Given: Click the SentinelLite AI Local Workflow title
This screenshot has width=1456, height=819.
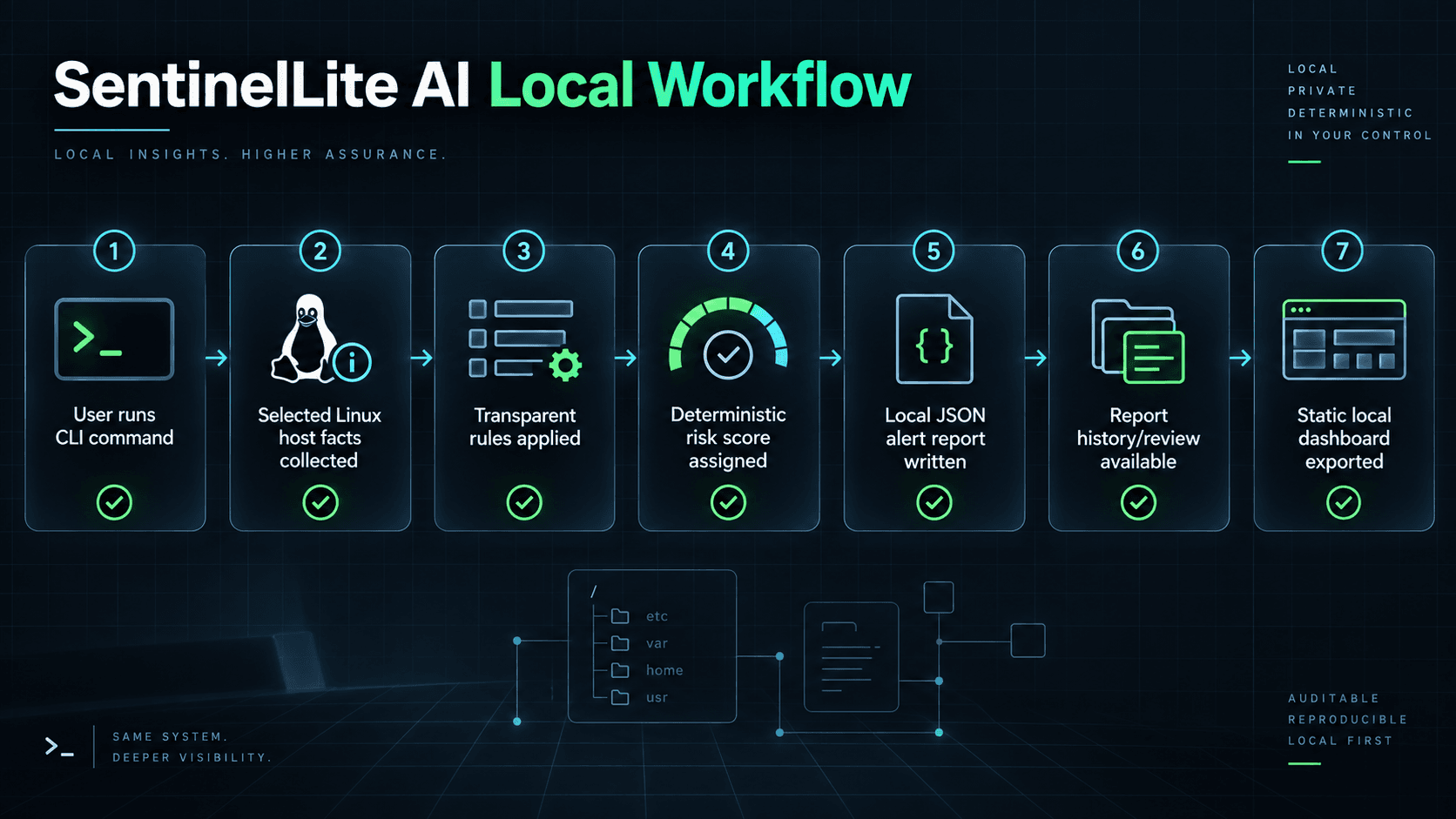Looking at the screenshot, I should tap(482, 85).
